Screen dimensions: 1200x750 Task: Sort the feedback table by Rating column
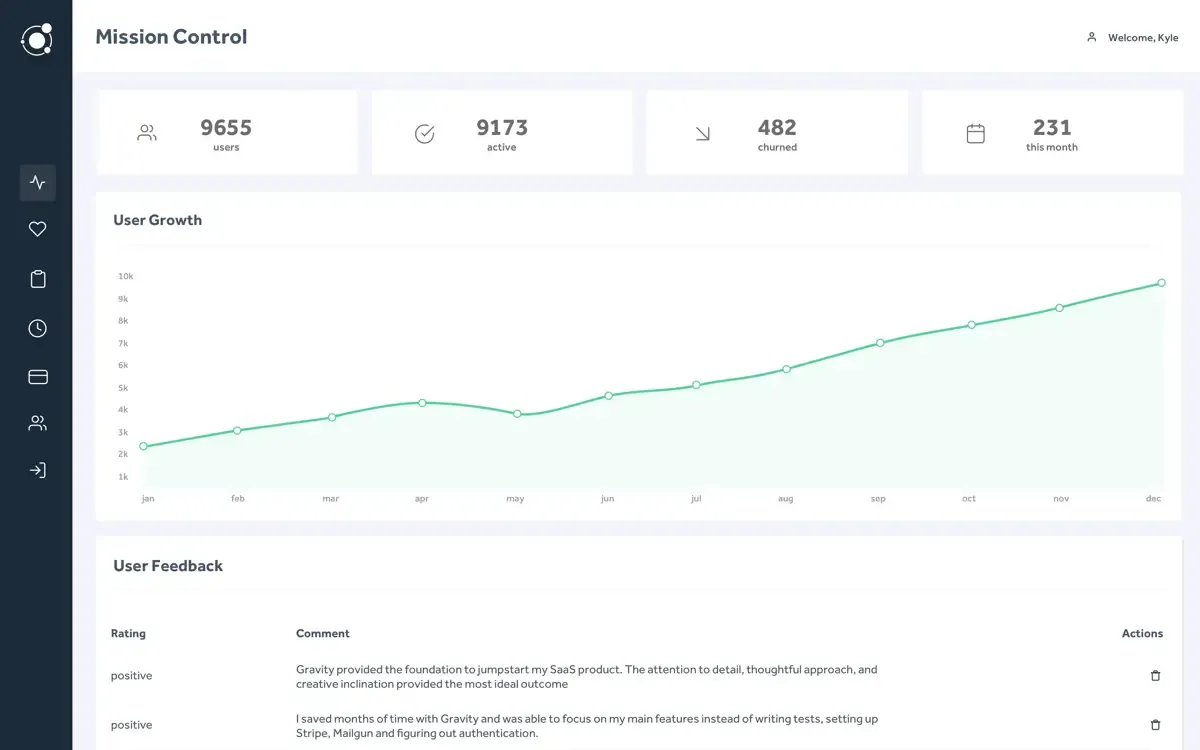pos(128,633)
